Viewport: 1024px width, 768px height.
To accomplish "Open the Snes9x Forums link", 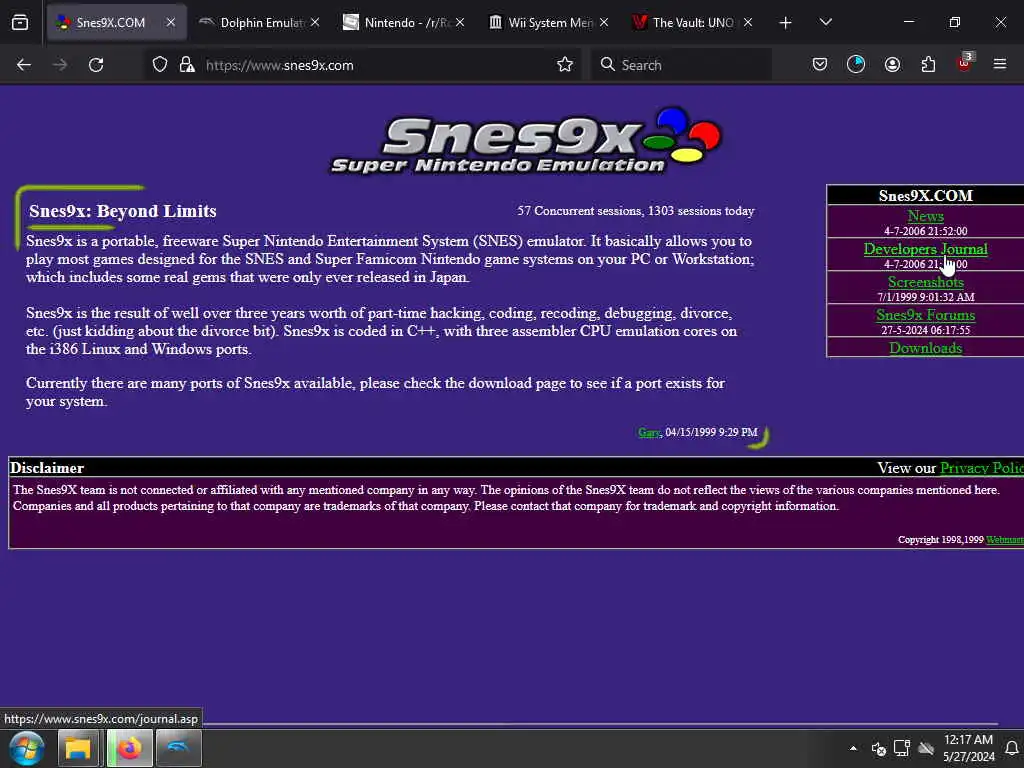I will tap(925, 315).
